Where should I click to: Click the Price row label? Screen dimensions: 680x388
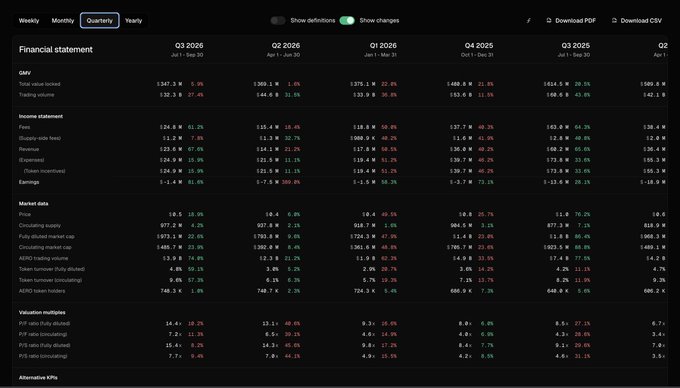(25, 215)
